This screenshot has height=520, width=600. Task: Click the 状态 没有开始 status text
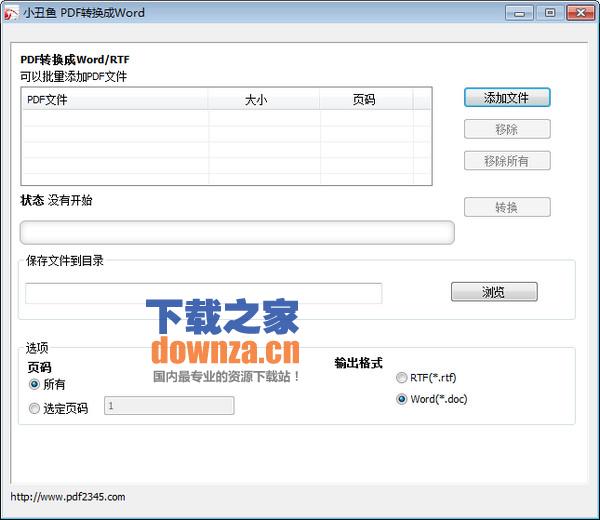click(x=56, y=200)
